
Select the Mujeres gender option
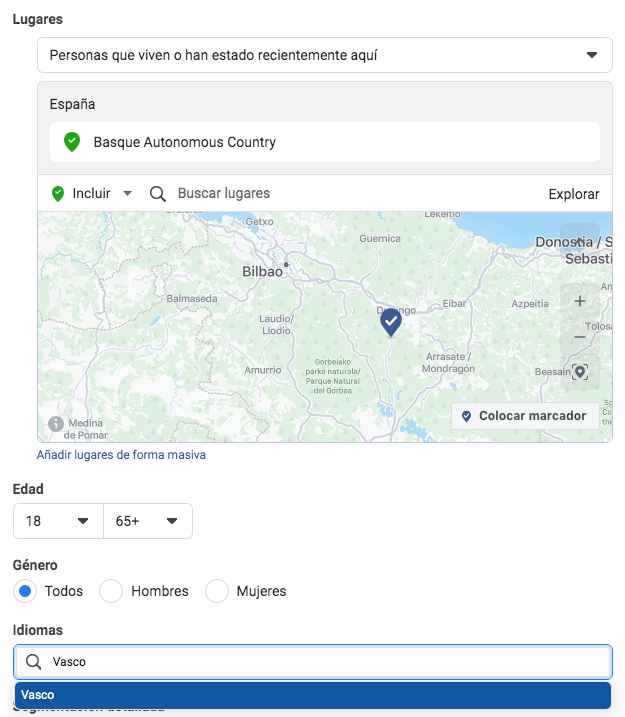pyautogui.click(x=217, y=591)
